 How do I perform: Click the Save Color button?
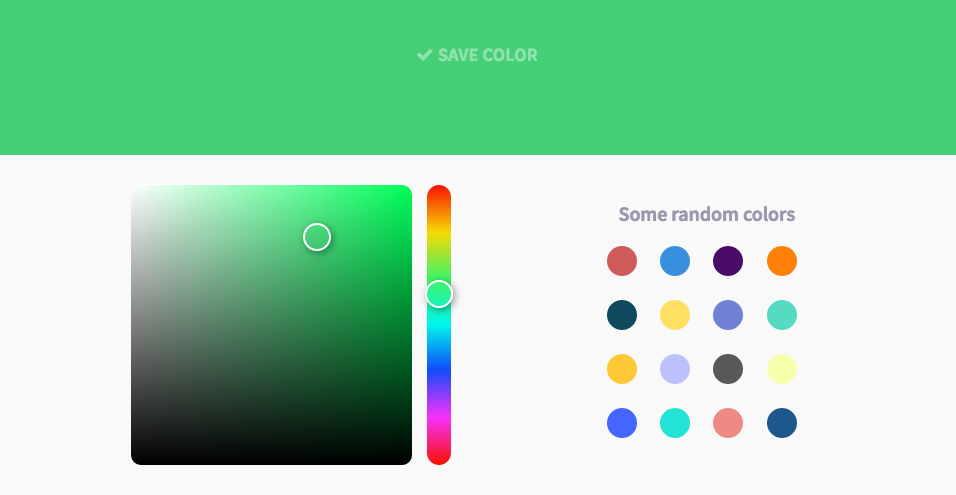(477, 55)
